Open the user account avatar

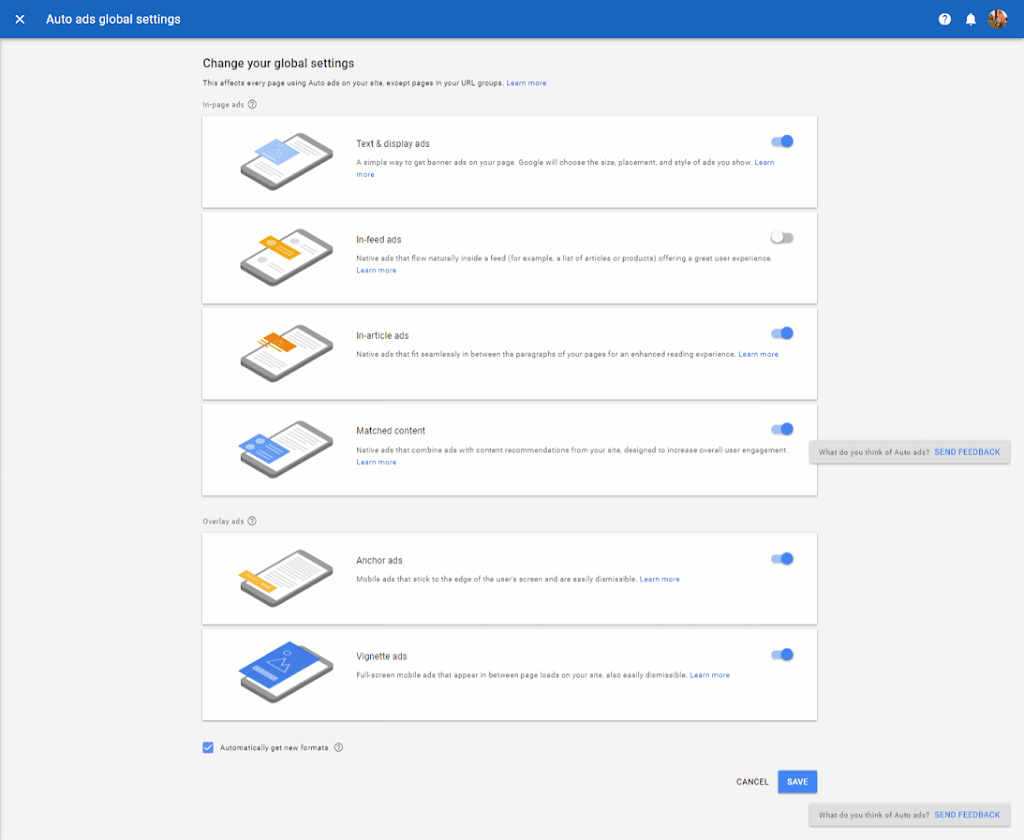click(997, 19)
